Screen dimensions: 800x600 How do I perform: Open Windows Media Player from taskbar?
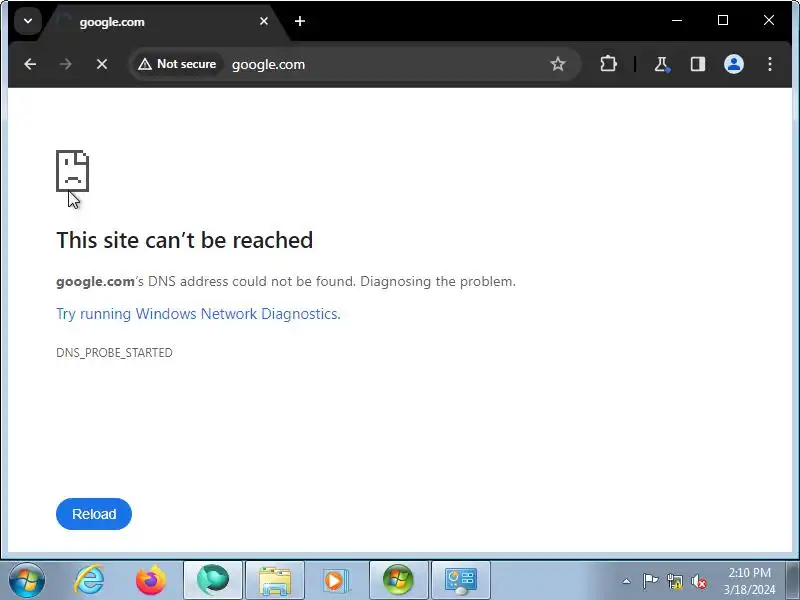[x=337, y=580]
